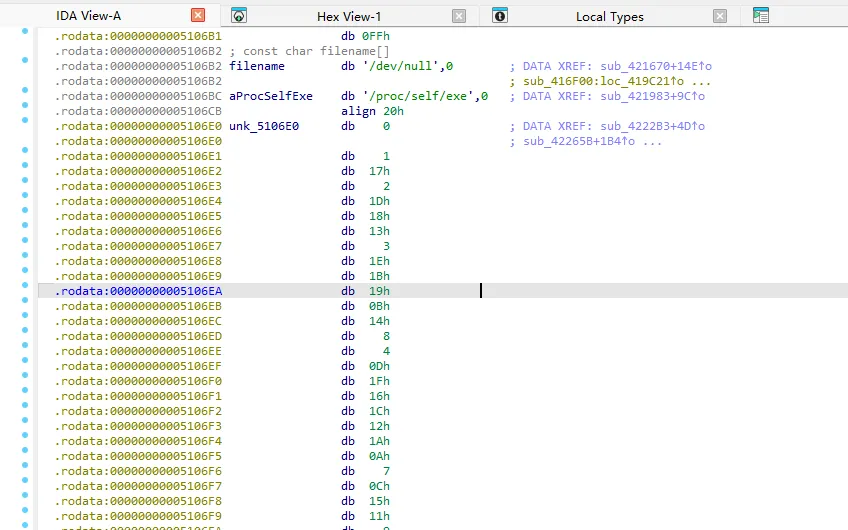Follow xref sub_42265B+1B4
This screenshot has width=848, height=530.
click(x=579, y=141)
